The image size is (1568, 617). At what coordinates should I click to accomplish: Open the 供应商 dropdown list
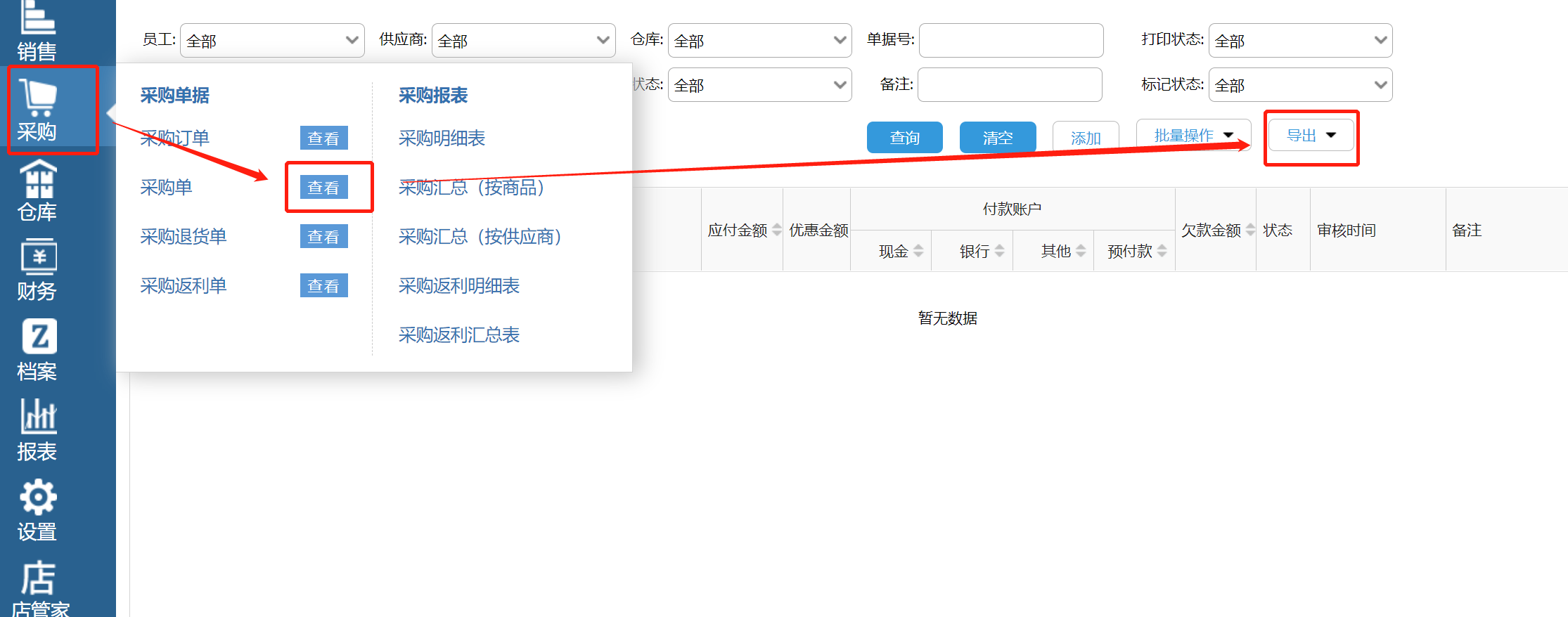[523, 41]
